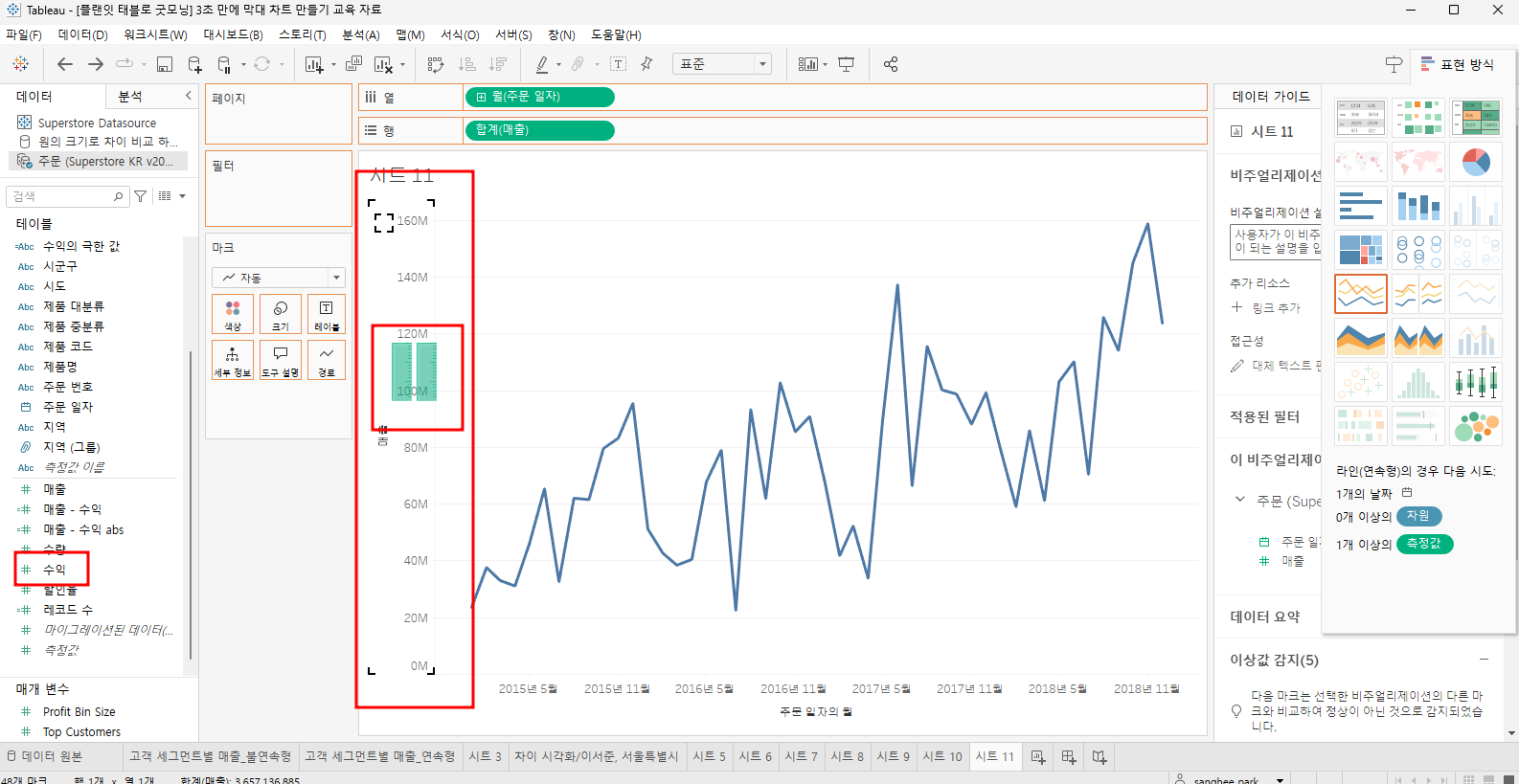
Task: Expand the 월(주문 일자) pill on Columns
Action: (481, 97)
